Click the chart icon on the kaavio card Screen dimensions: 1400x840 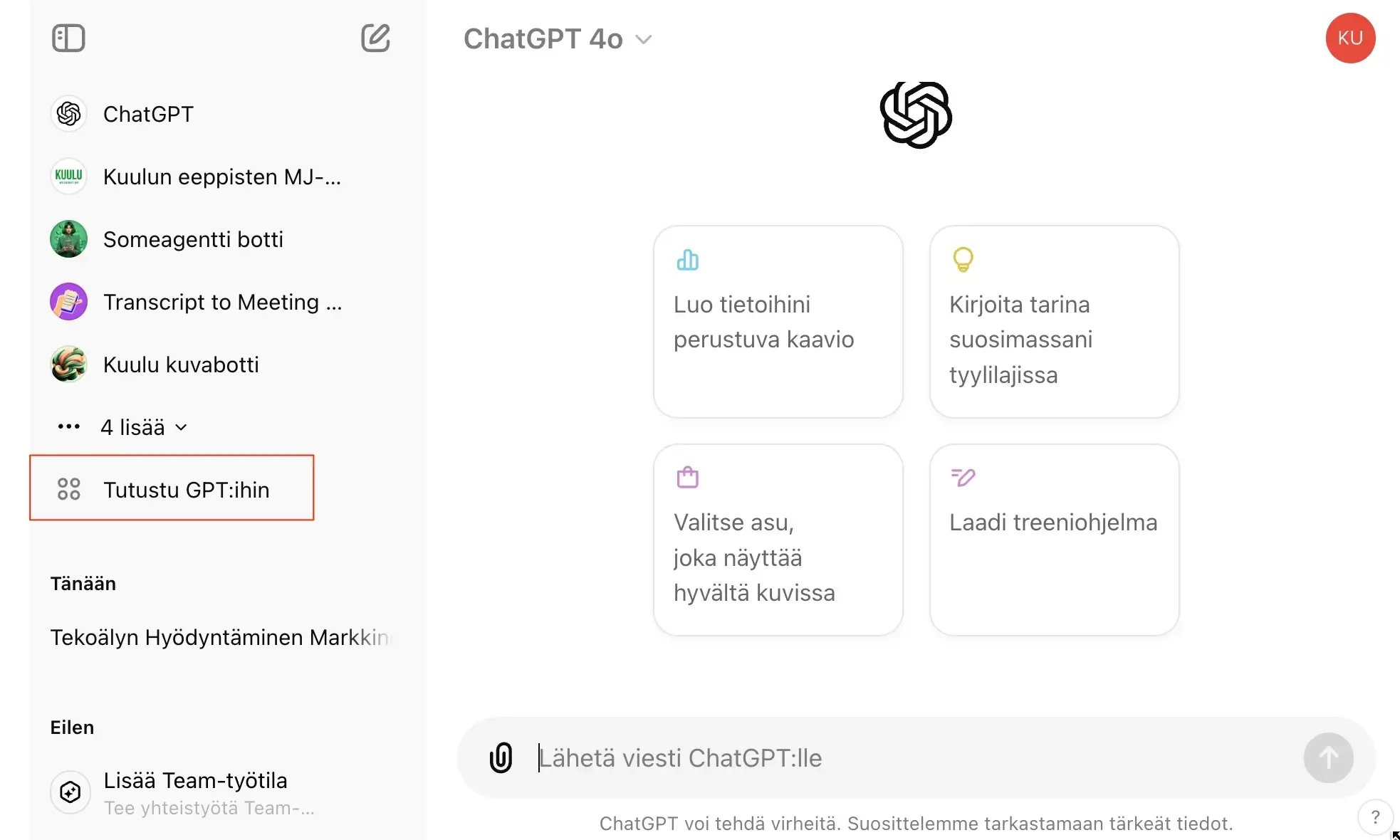pos(686,261)
